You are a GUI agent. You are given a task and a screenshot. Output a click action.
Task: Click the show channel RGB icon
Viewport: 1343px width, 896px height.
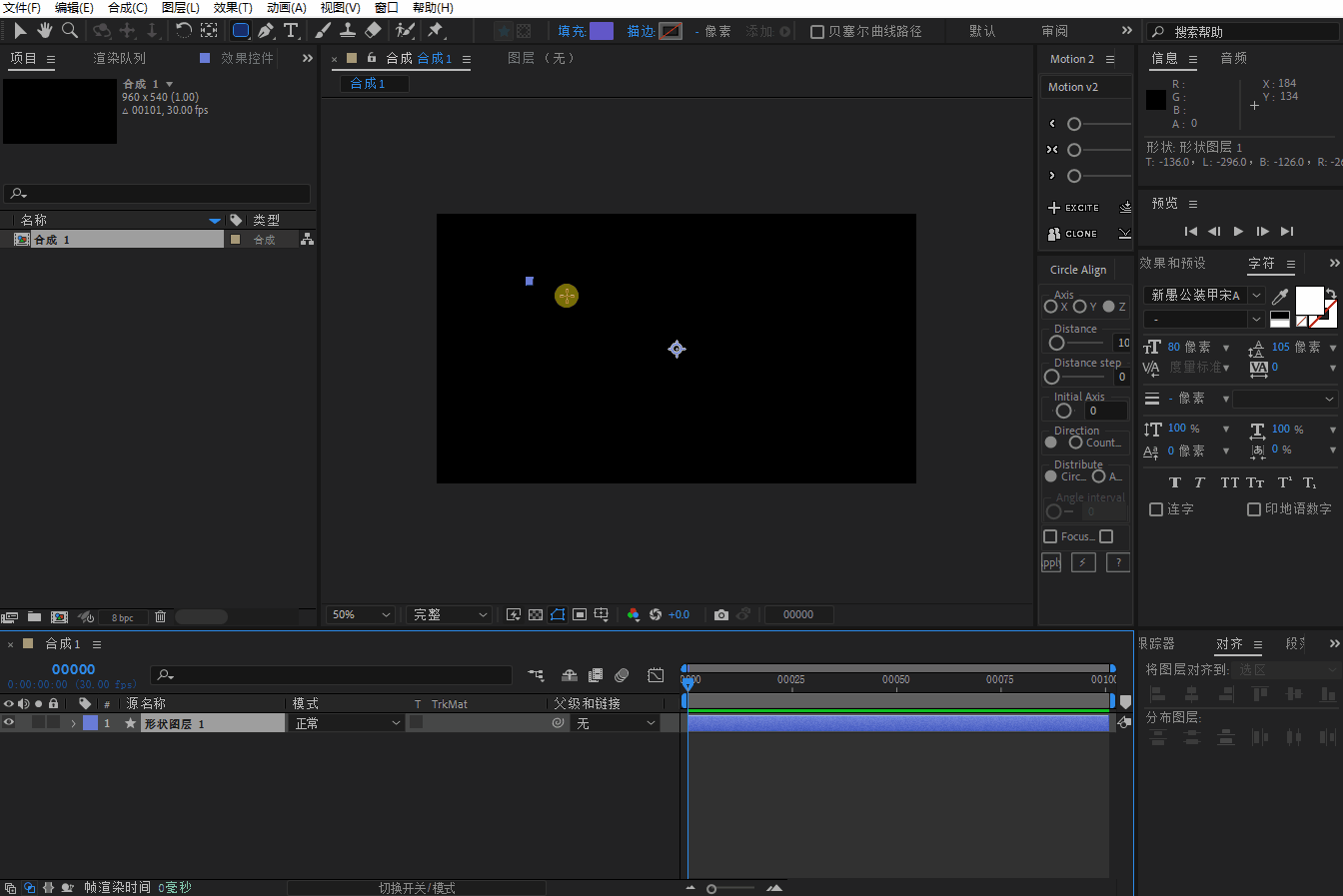(x=634, y=614)
